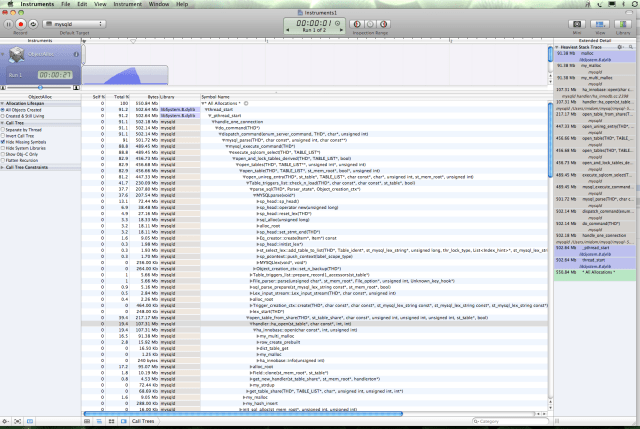Click the loop button next to Record
The height and width of the screenshot is (429, 640).
pos(33,24)
